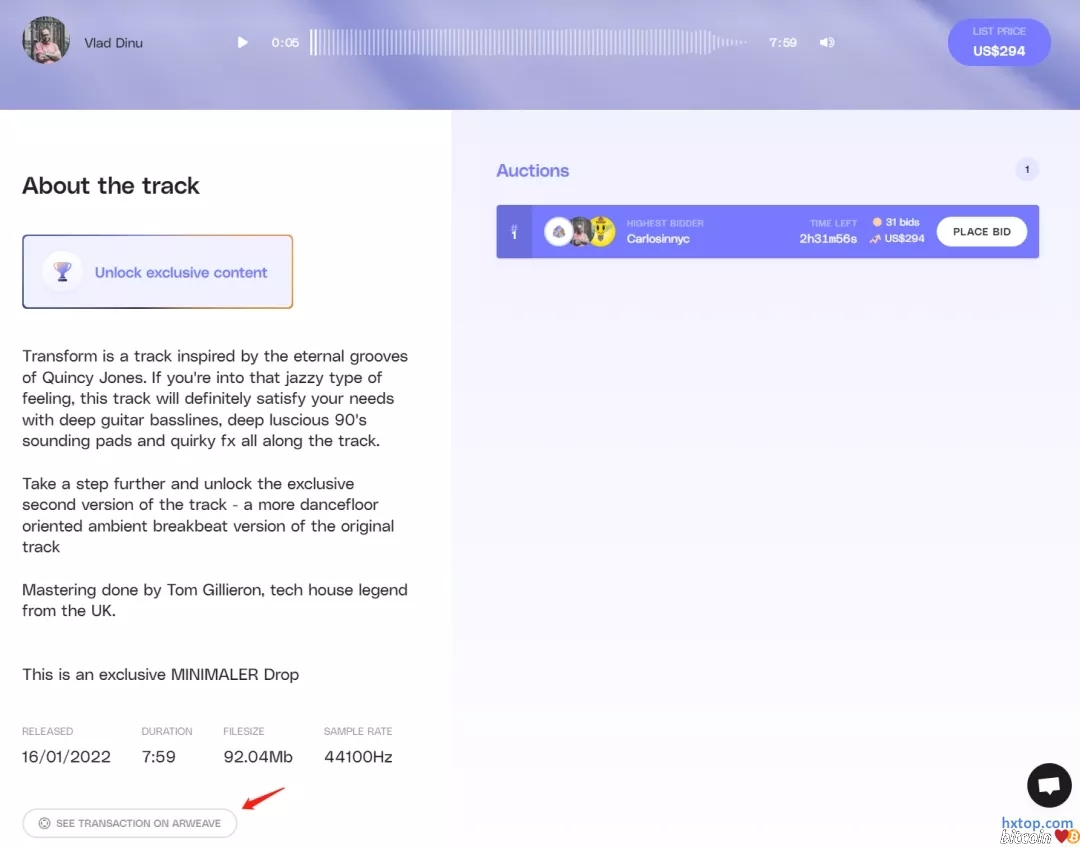Image resolution: width=1080 pixels, height=847 pixels.
Task: Mute the audio with the speaker icon
Action: click(826, 42)
